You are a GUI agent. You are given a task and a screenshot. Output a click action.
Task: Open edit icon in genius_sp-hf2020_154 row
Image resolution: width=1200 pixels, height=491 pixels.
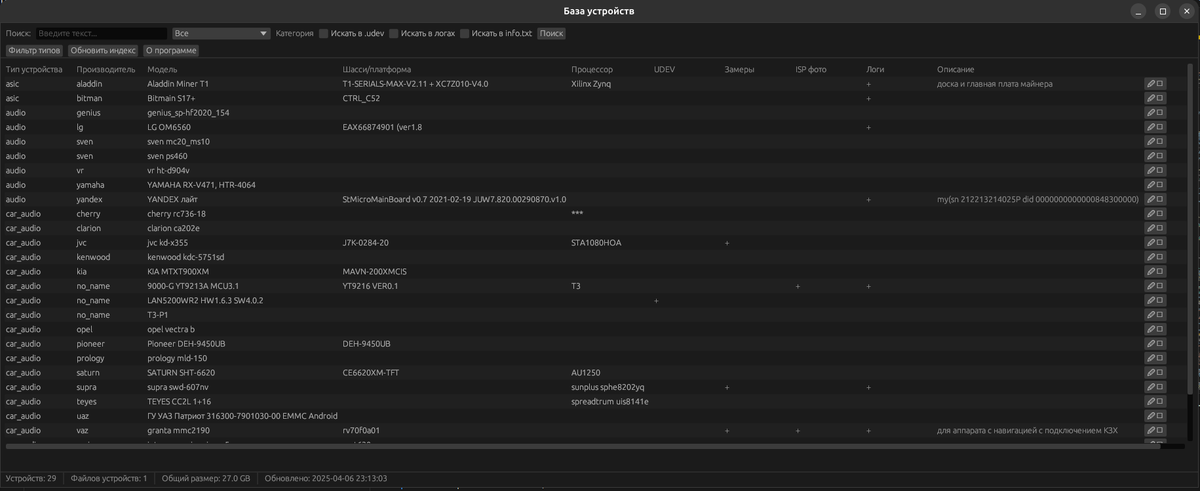point(1155,113)
